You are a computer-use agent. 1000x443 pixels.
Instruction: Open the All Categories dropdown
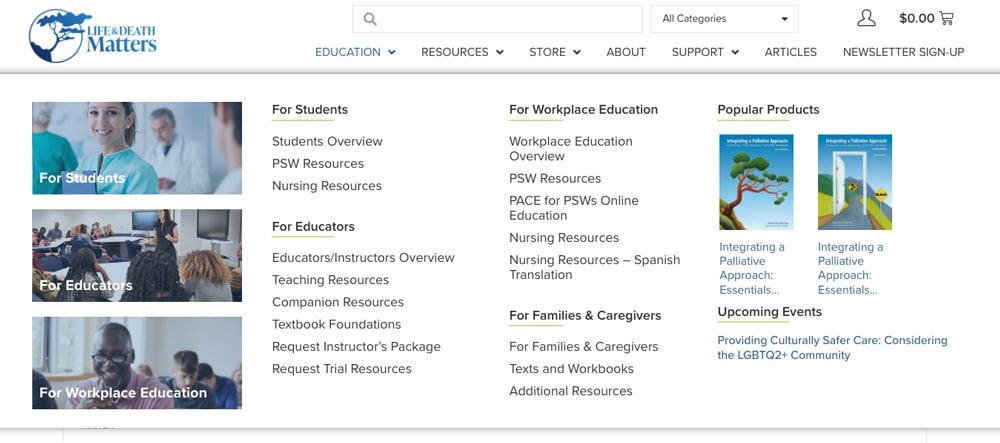[x=724, y=19]
